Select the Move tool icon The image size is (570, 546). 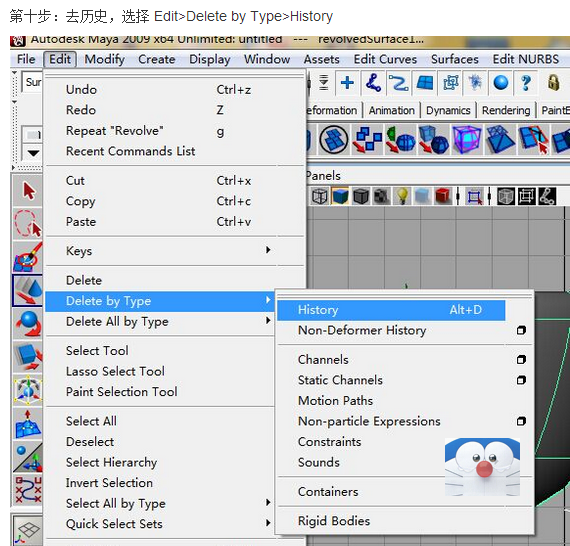(x=28, y=290)
